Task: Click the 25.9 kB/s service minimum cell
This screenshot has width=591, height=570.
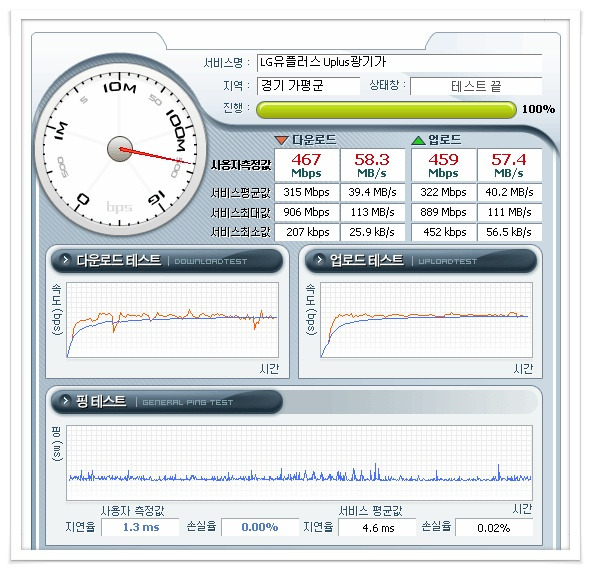Action: tap(372, 232)
